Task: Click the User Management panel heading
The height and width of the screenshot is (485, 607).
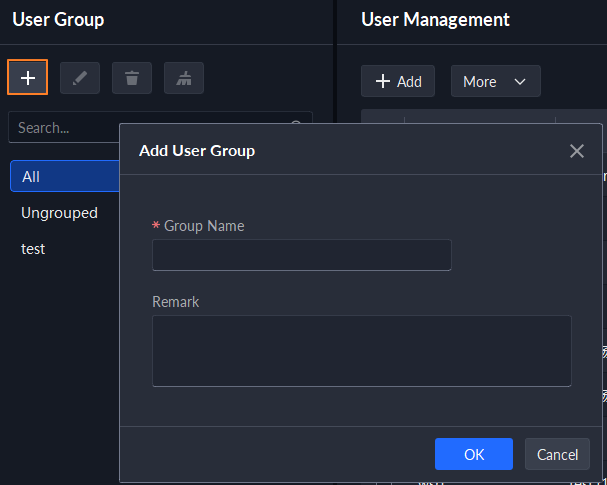Action: 435,19
